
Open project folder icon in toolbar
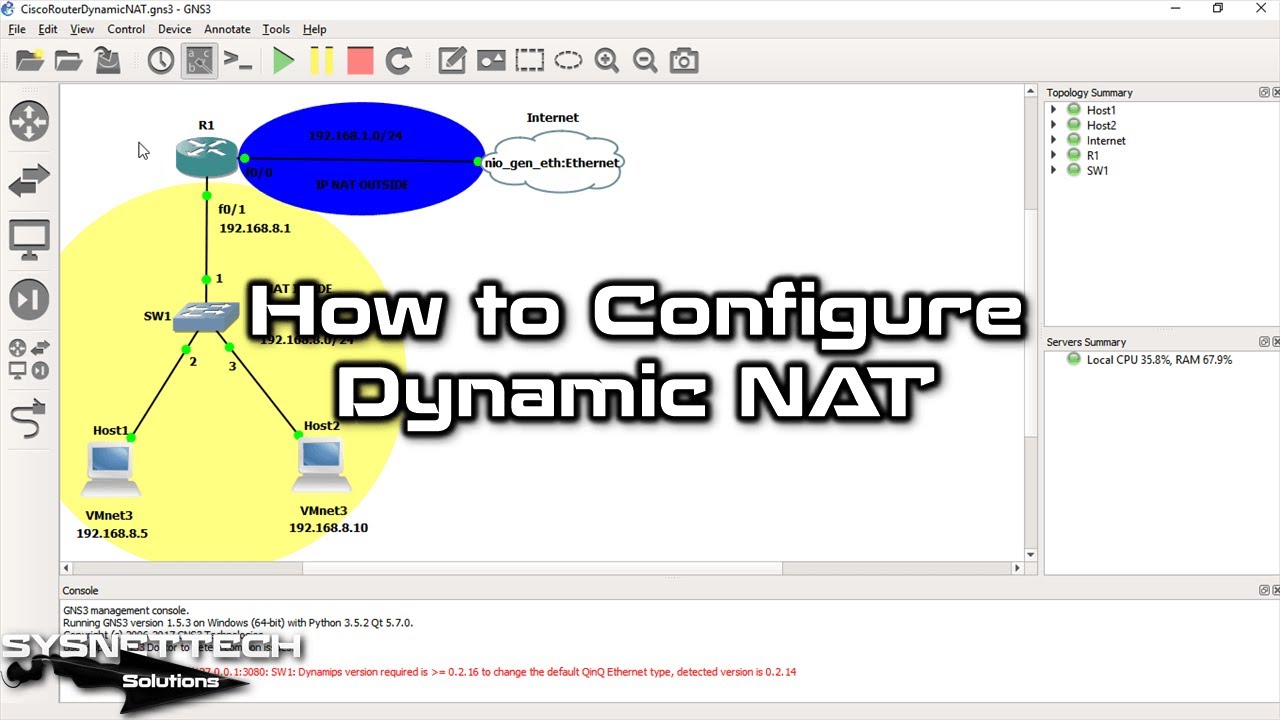(68, 61)
